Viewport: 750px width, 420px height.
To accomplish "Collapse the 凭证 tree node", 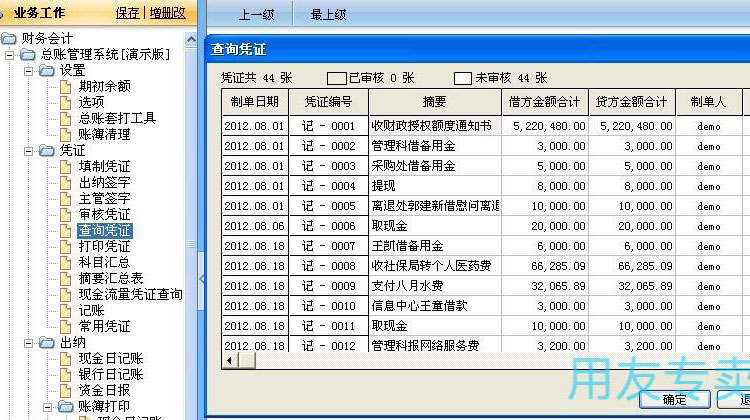I will pyautogui.click(x=29, y=152).
